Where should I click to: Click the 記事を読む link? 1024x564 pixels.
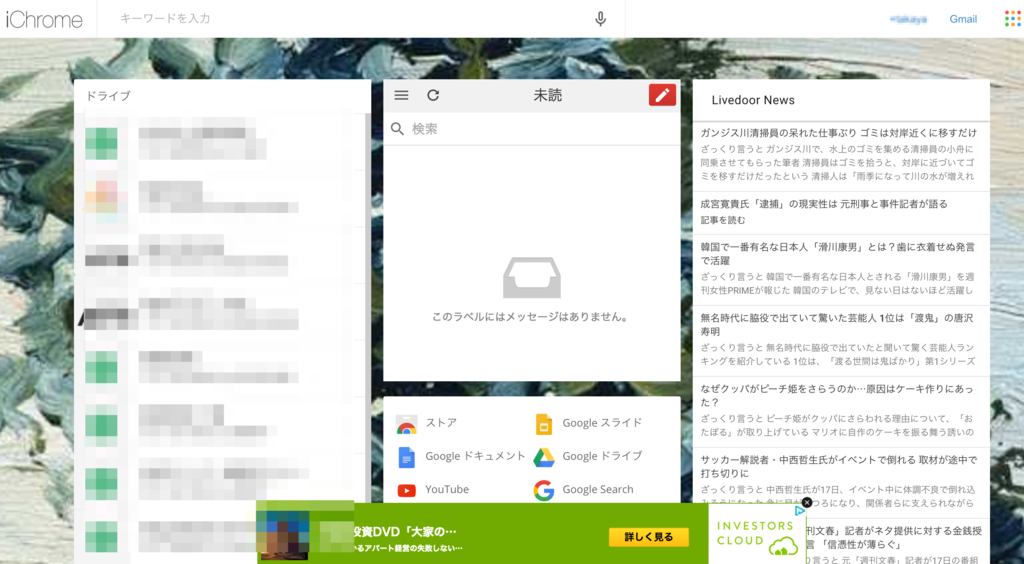click(722, 220)
